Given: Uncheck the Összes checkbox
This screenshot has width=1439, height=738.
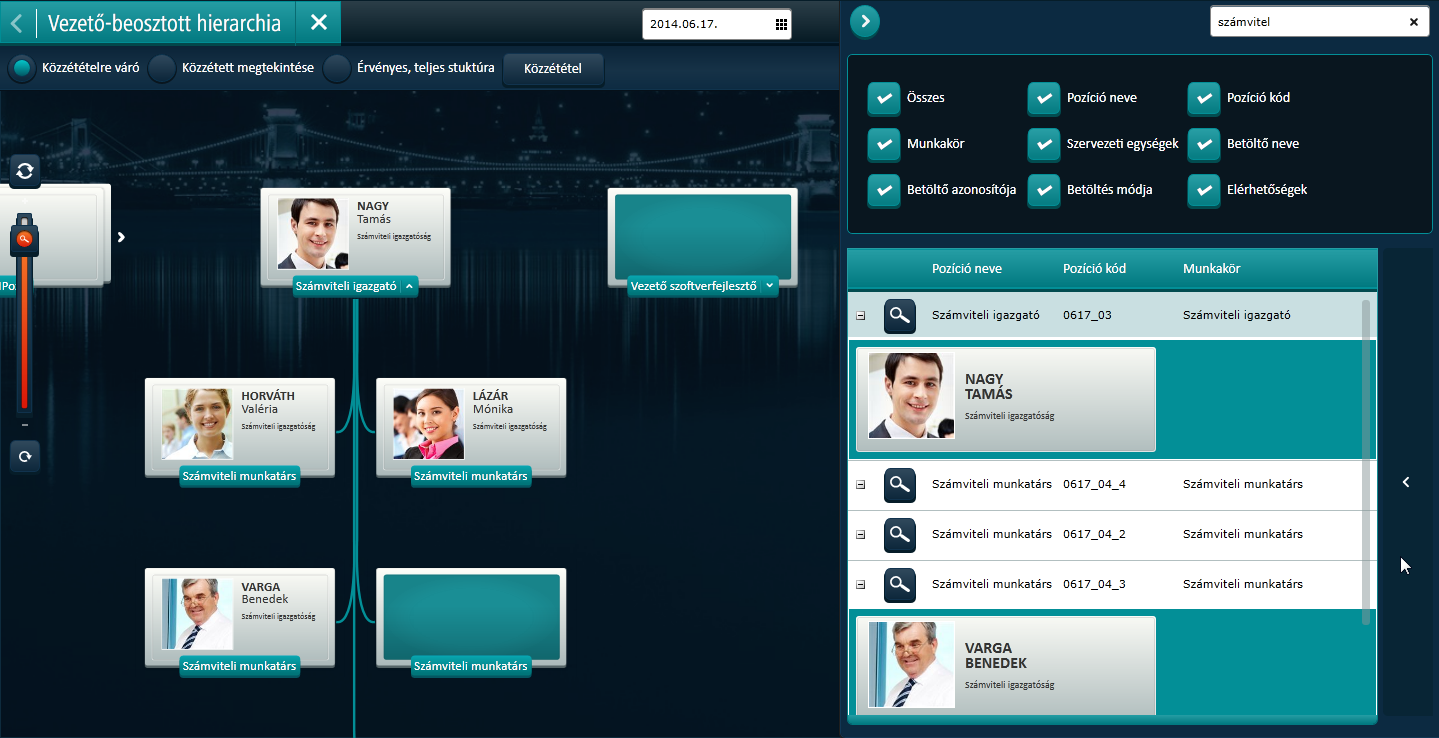Looking at the screenshot, I should pos(884,99).
